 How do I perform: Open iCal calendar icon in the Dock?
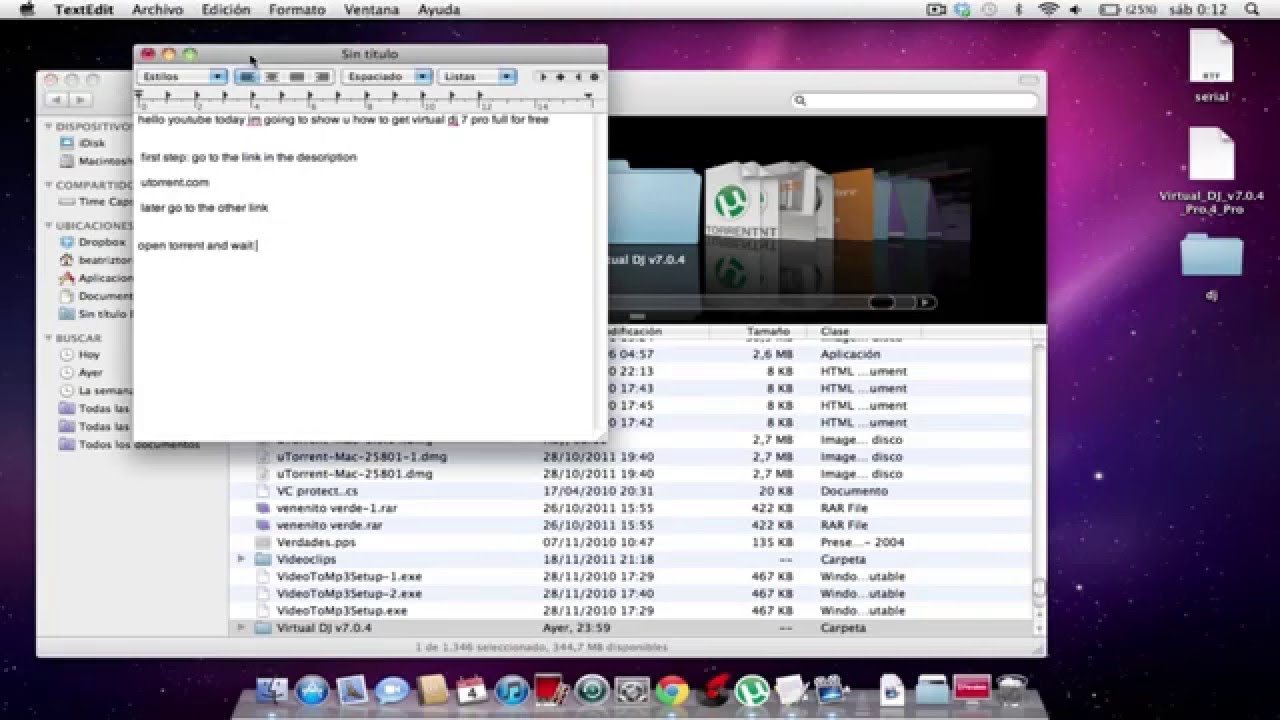click(472, 691)
